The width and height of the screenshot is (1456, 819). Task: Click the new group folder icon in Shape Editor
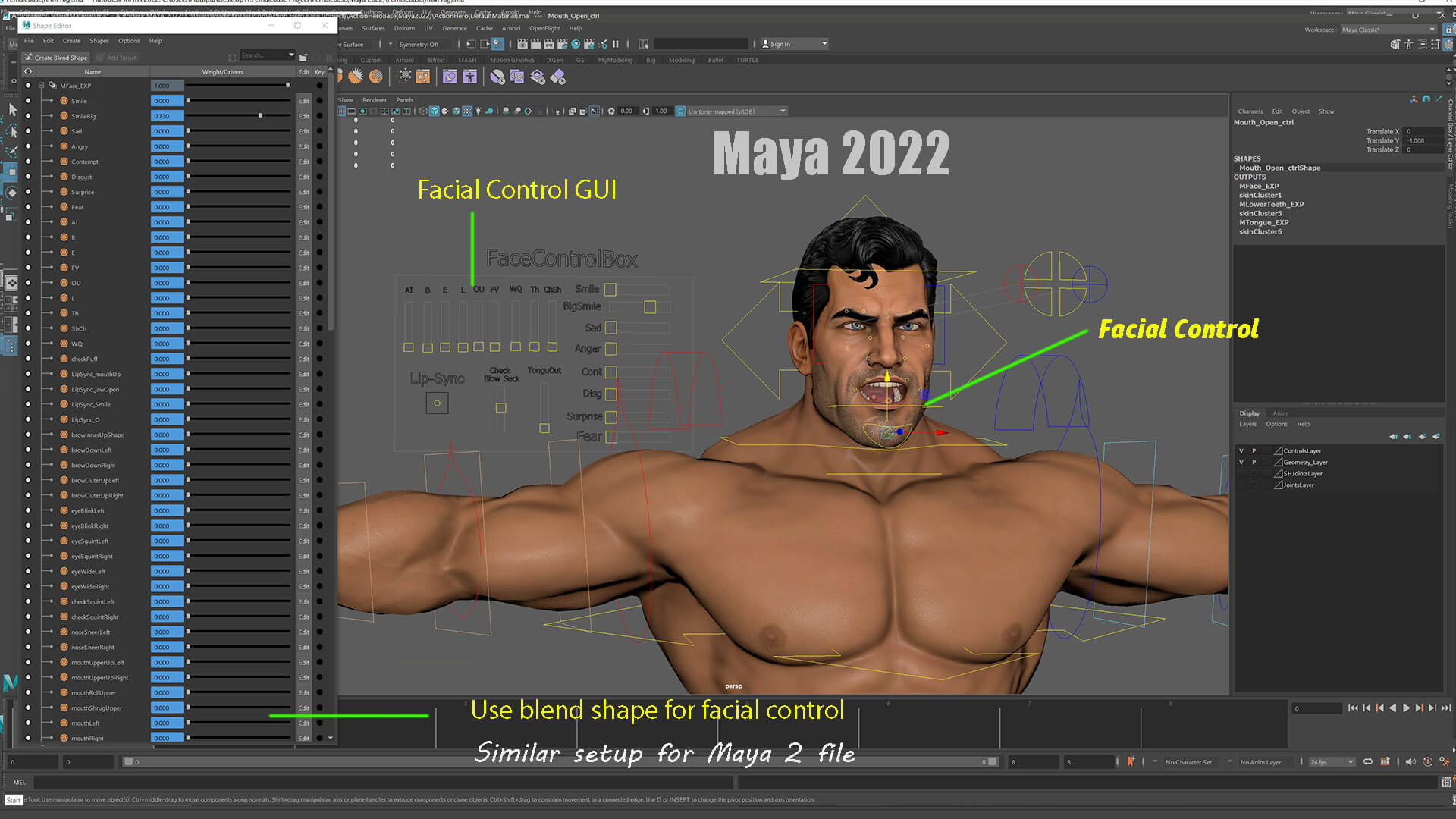[303, 57]
